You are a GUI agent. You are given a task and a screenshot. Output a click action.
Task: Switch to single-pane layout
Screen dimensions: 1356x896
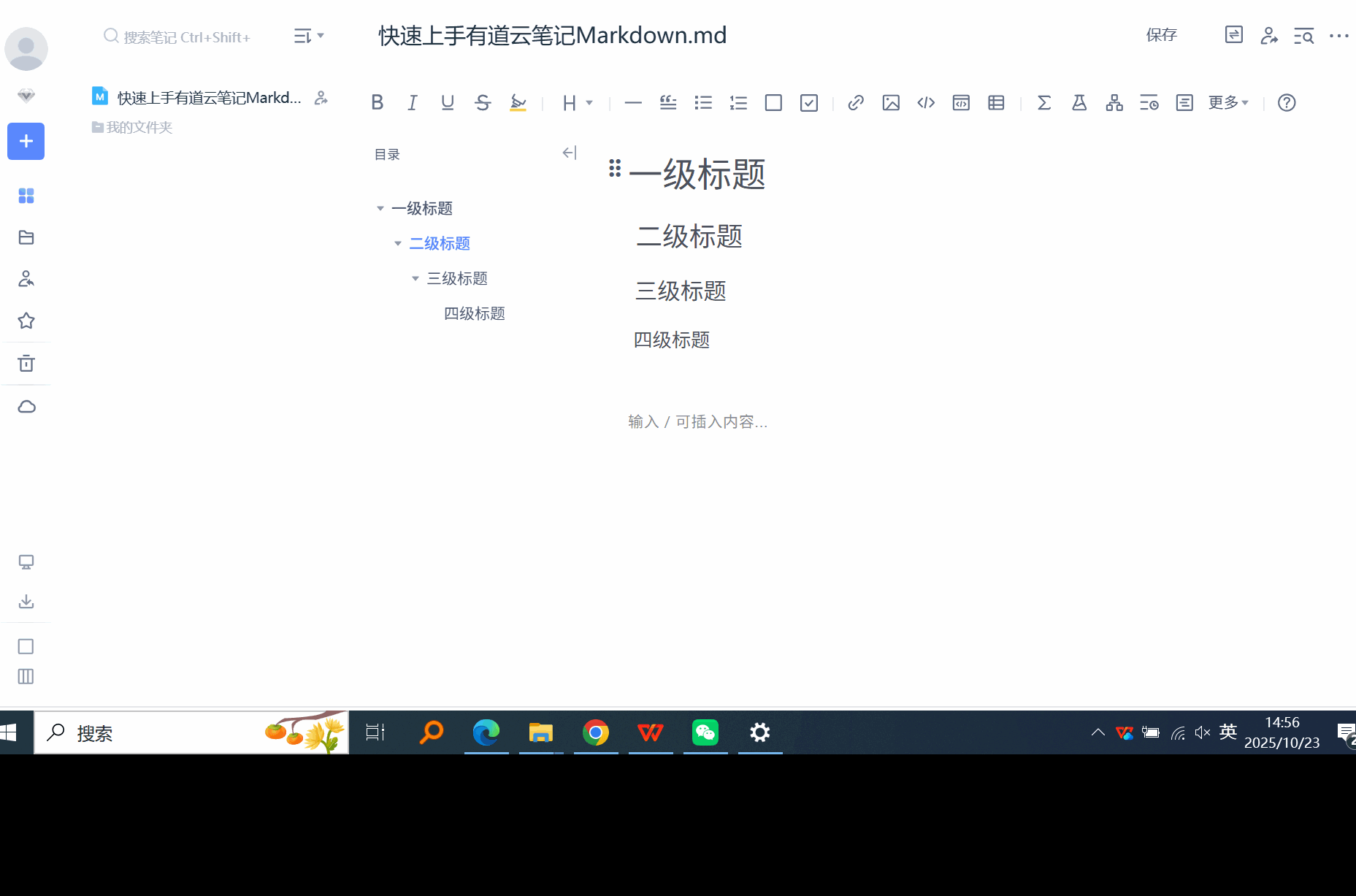tap(26, 646)
